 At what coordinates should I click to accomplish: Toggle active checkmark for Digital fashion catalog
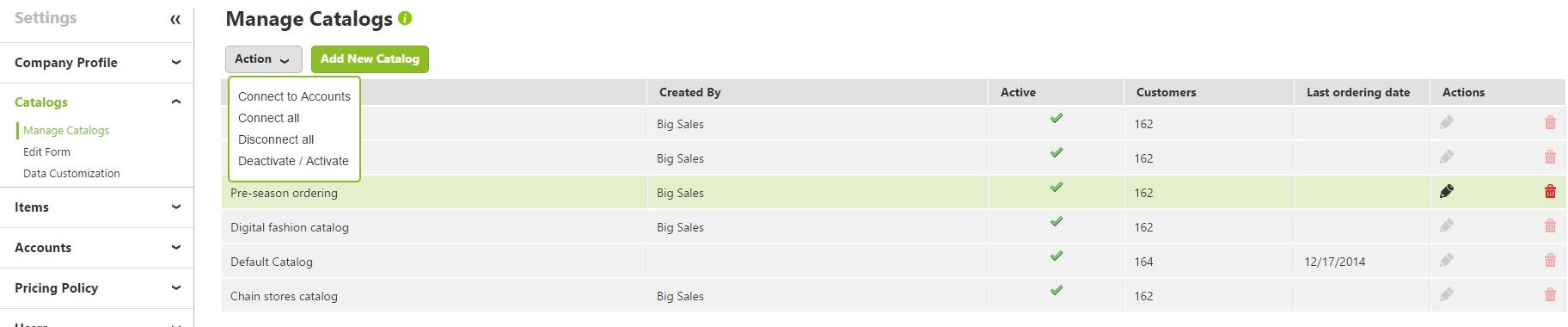point(1057,222)
